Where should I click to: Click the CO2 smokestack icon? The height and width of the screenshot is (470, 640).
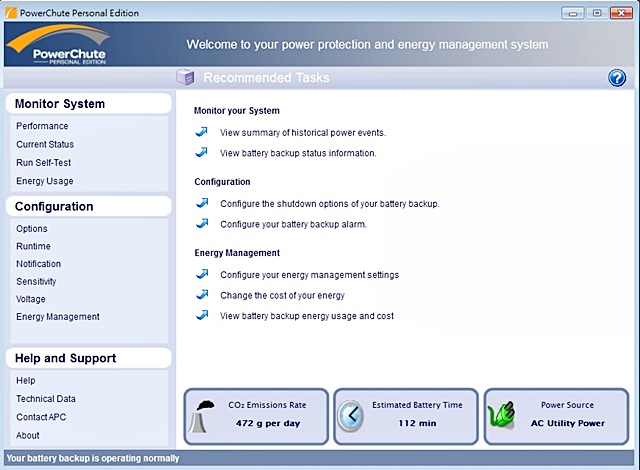click(202, 416)
